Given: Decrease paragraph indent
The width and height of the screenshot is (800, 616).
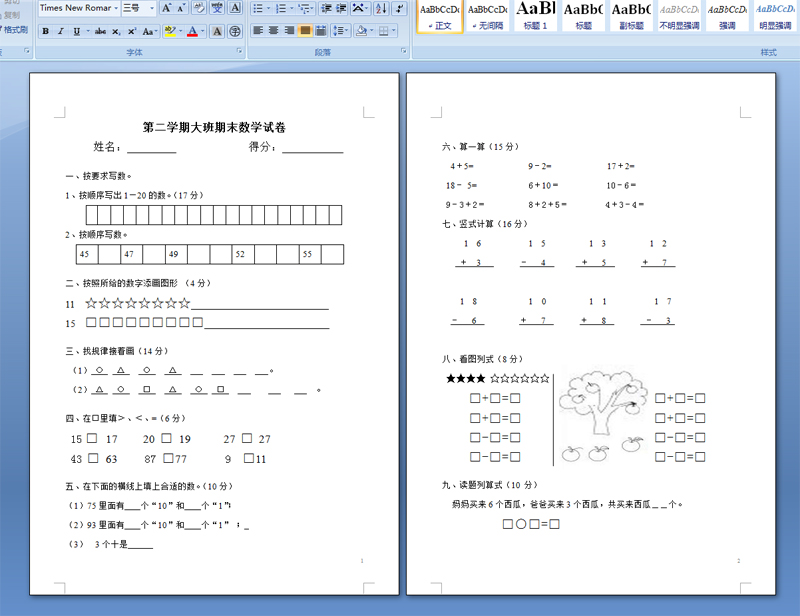Looking at the screenshot, I should [x=326, y=8].
